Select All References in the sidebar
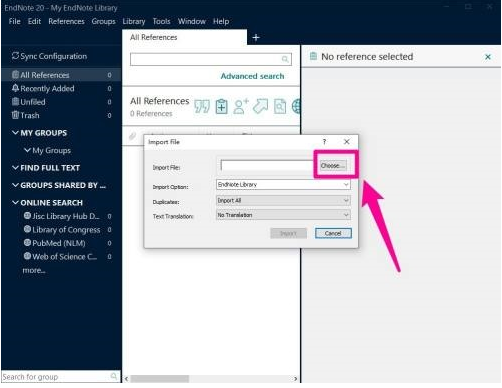The width and height of the screenshot is (502, 388). pos(61,75)
